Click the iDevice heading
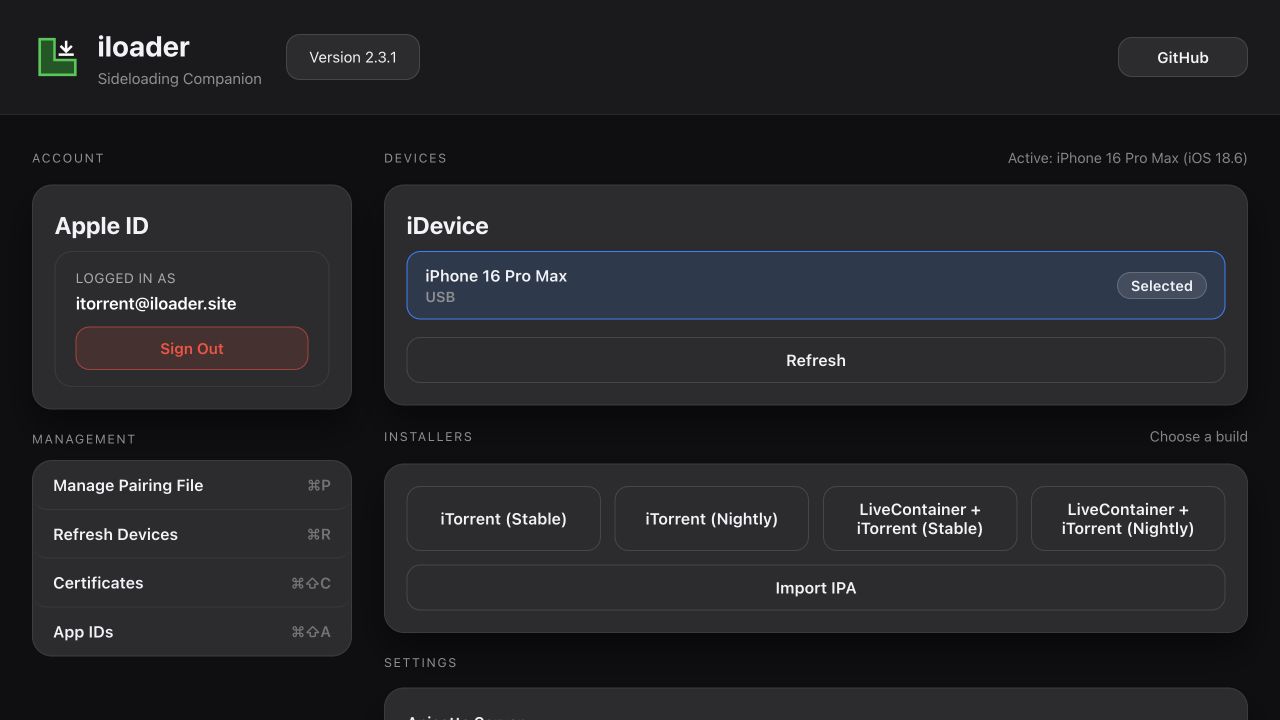 447,226
